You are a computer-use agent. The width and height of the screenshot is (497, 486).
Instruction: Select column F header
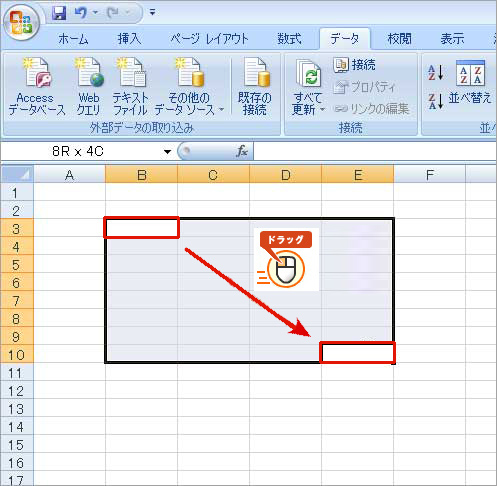(430, 175)
